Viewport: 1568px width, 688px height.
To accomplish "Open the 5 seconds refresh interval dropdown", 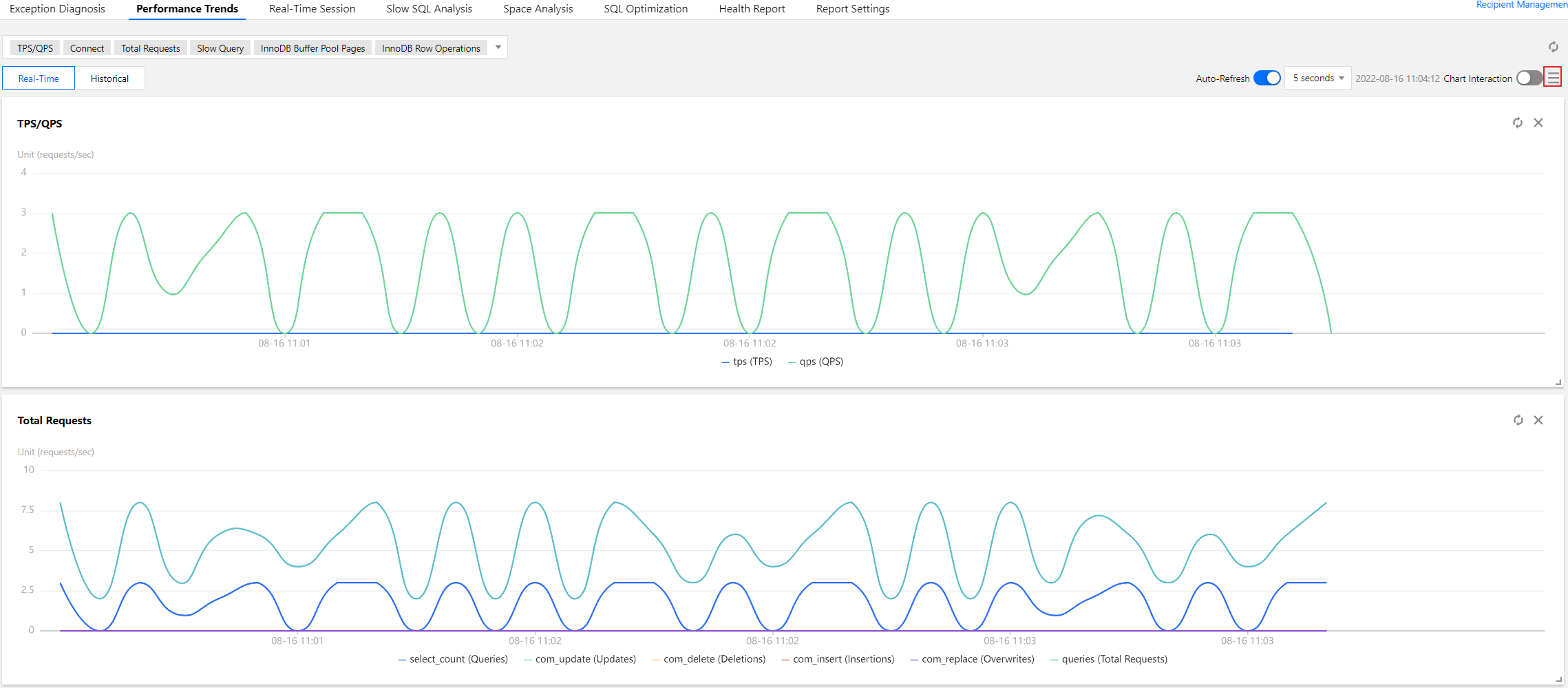I will point(1316,78).
